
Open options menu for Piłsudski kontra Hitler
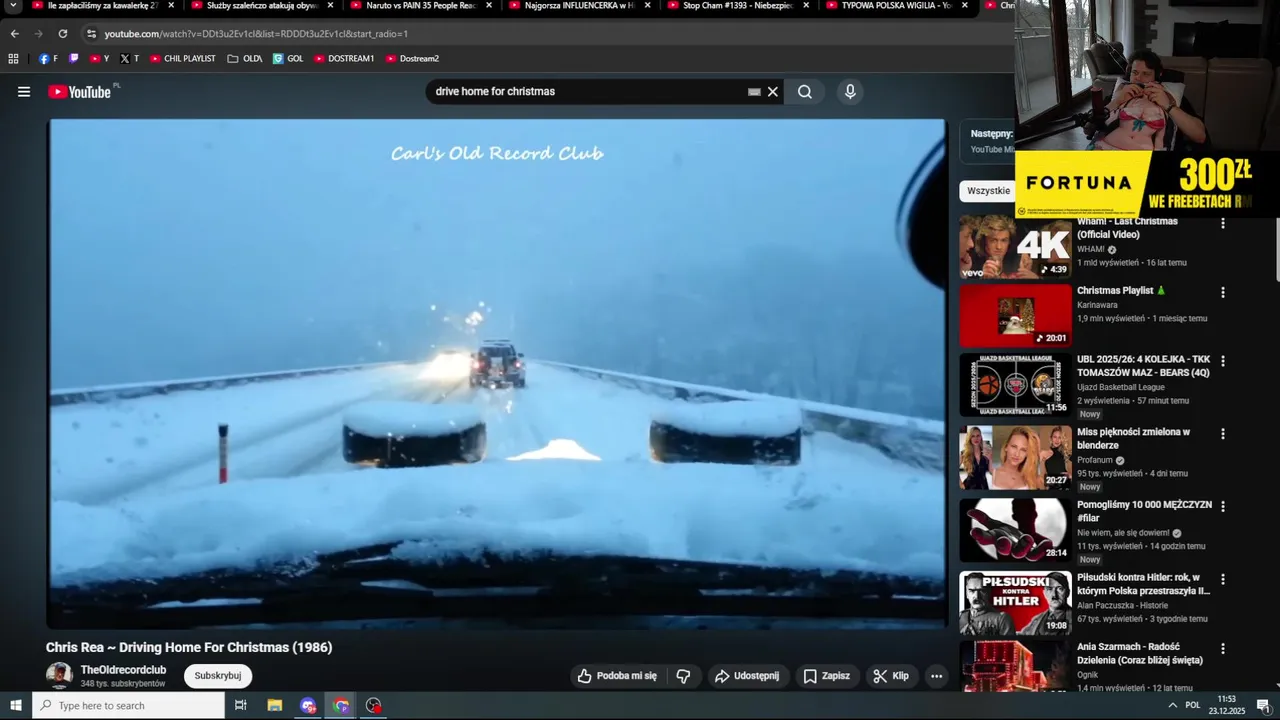coord(1222,579)
